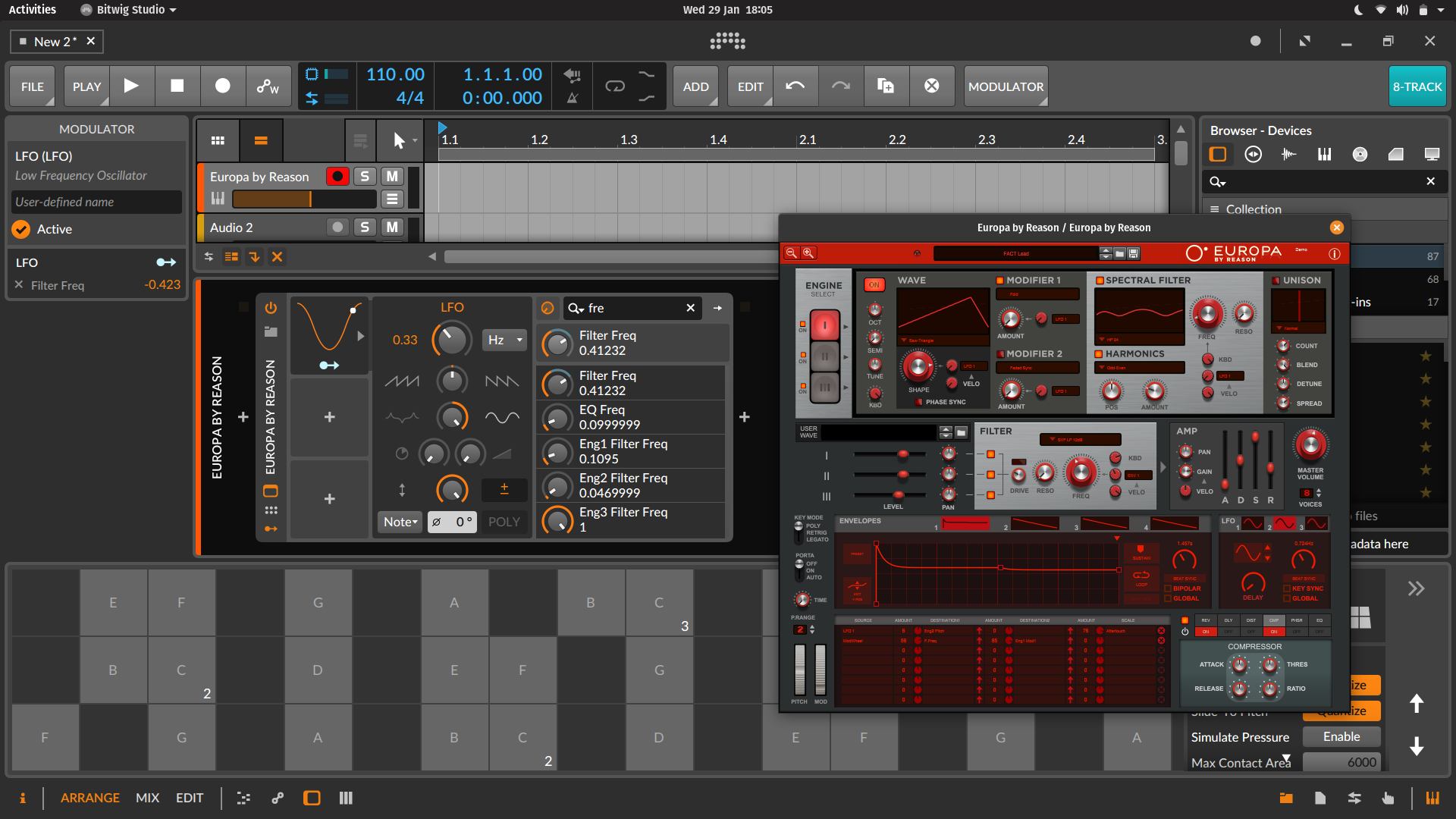Adjust the LFO rate knob

pos(452,340)
